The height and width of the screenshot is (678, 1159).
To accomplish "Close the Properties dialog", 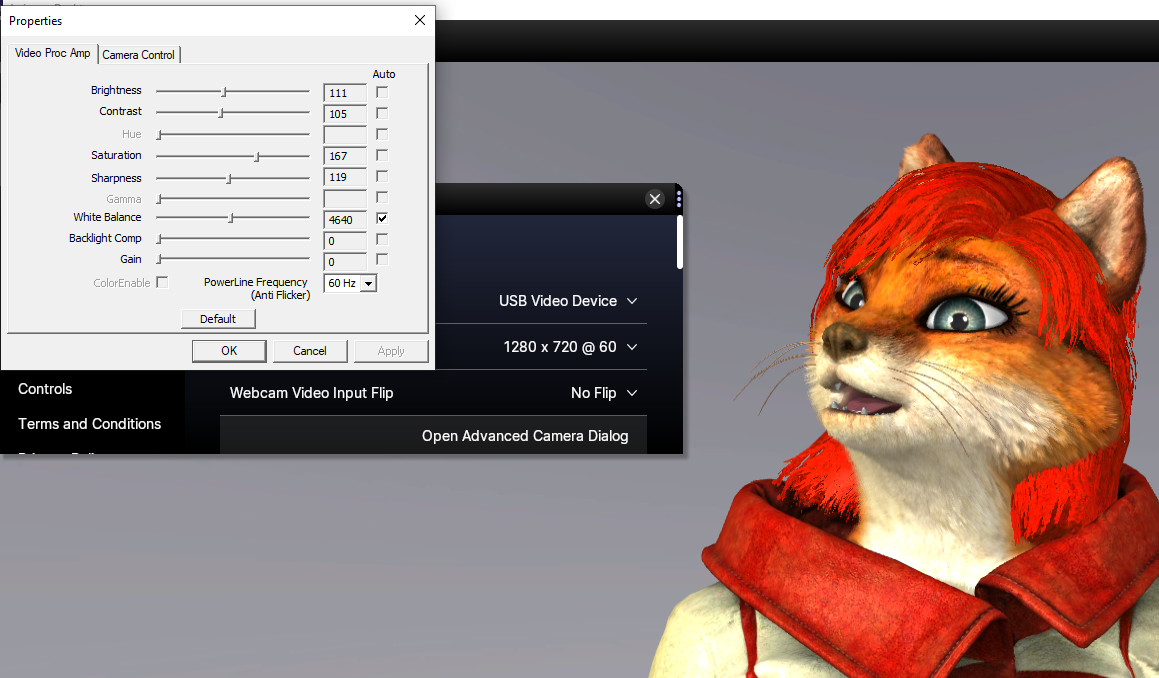I will click(420, 20).
